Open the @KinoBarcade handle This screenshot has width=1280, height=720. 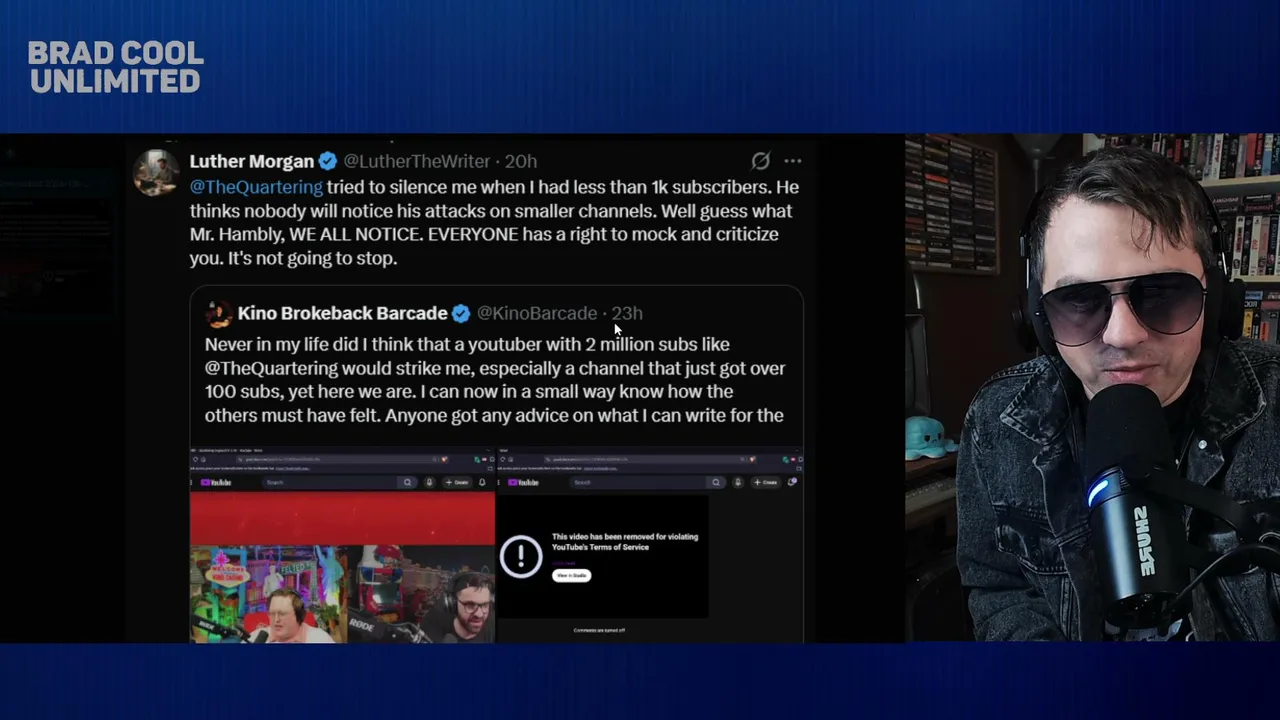(537, 313)
